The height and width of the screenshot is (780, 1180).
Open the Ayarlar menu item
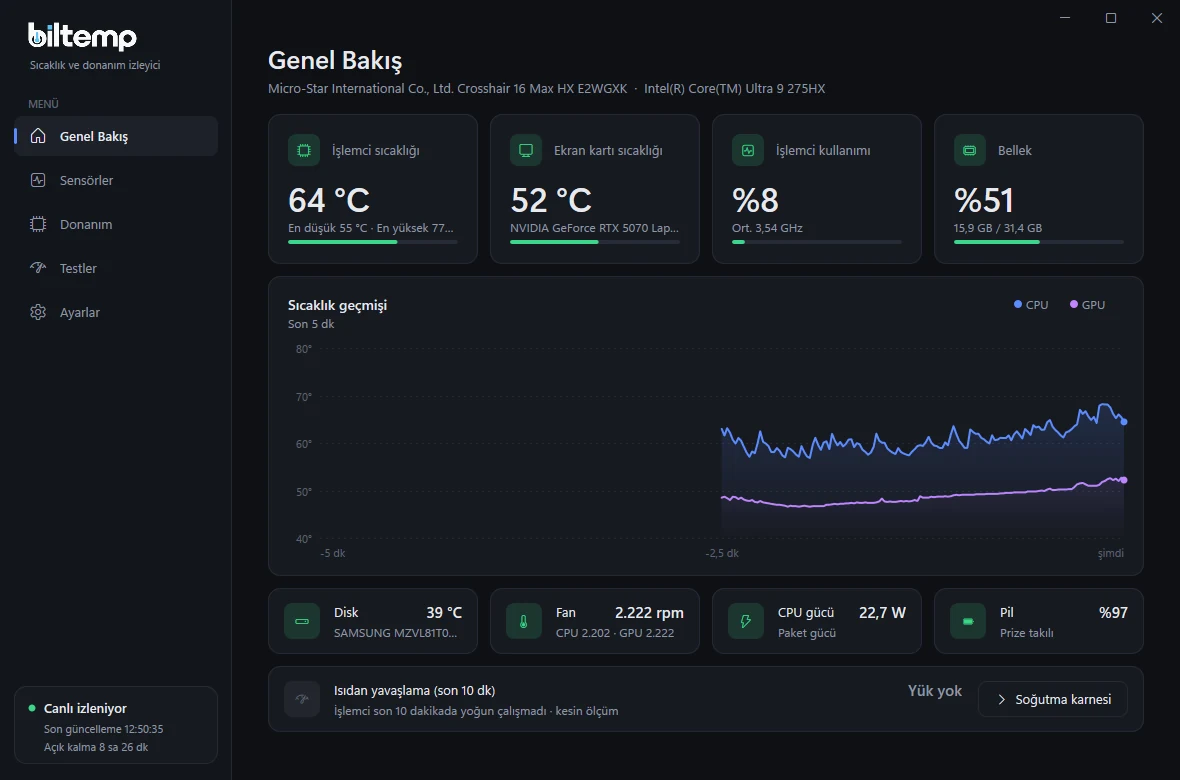116,312
